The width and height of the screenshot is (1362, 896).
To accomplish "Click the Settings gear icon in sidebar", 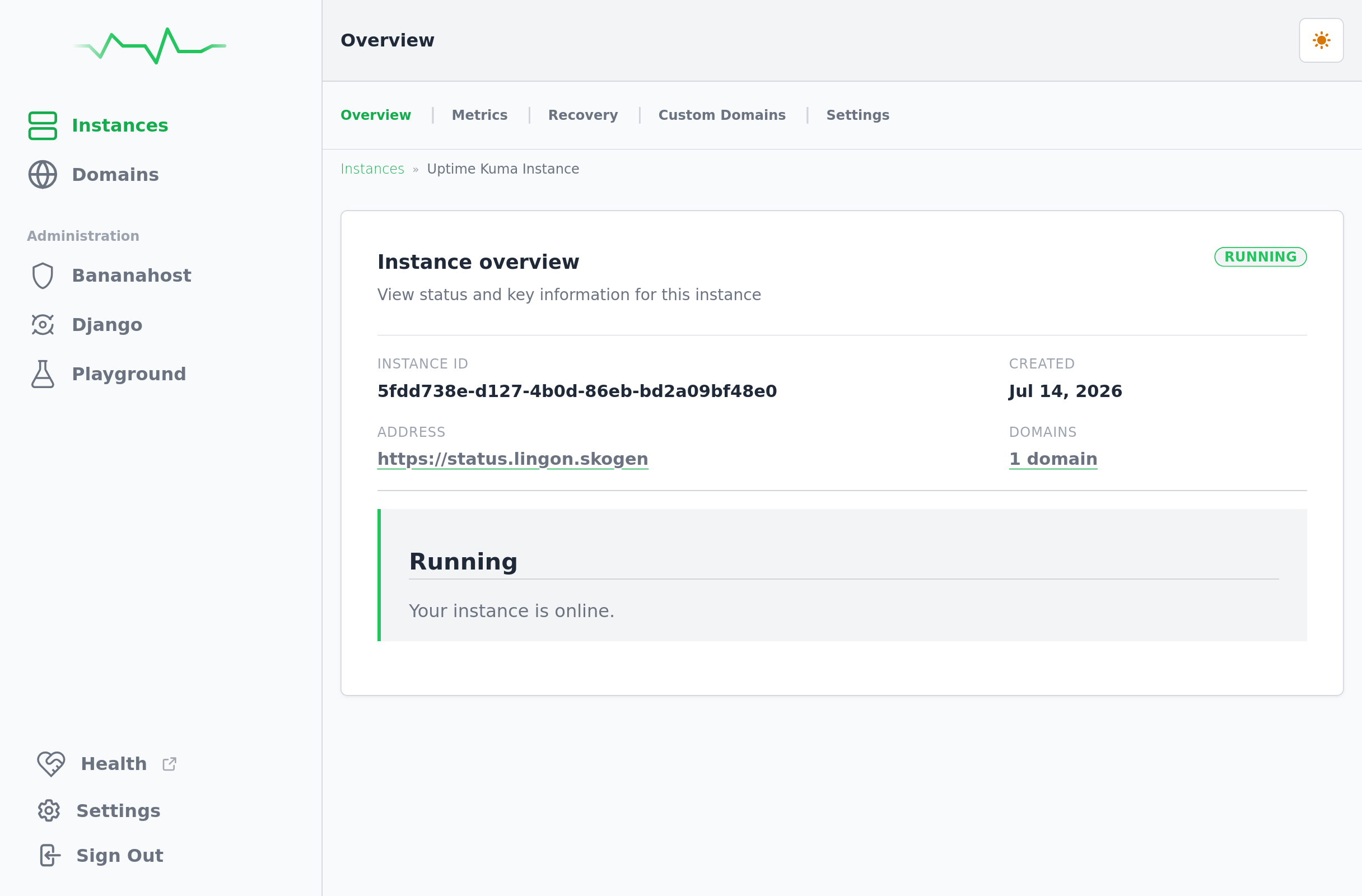I will 49,811.
